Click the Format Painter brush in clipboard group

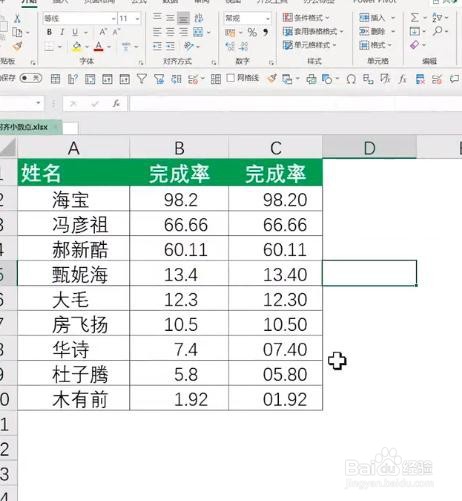(17, 46)
